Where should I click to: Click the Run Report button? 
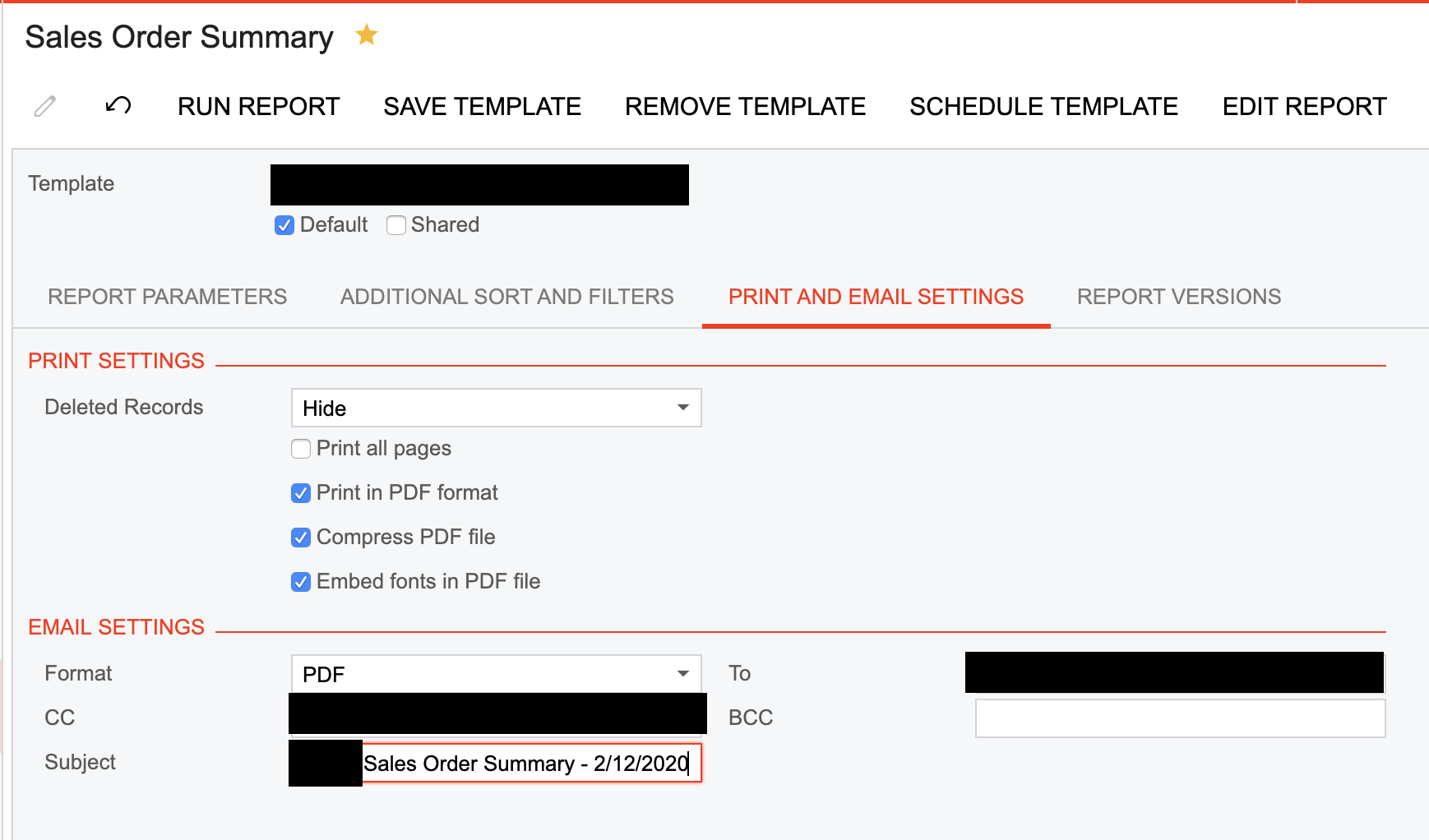(x=258, y=106)
